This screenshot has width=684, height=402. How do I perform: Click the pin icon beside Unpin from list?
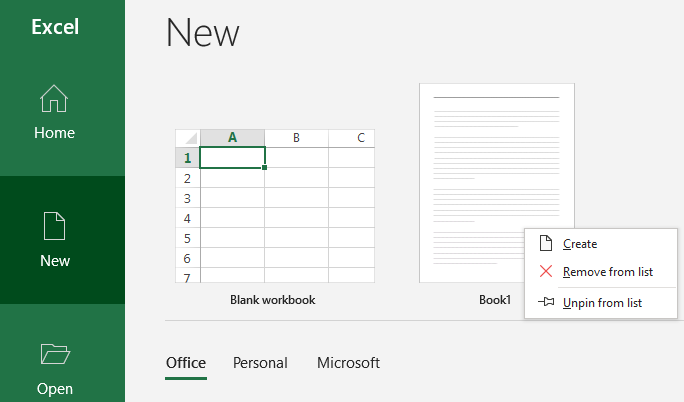(546, 302)
